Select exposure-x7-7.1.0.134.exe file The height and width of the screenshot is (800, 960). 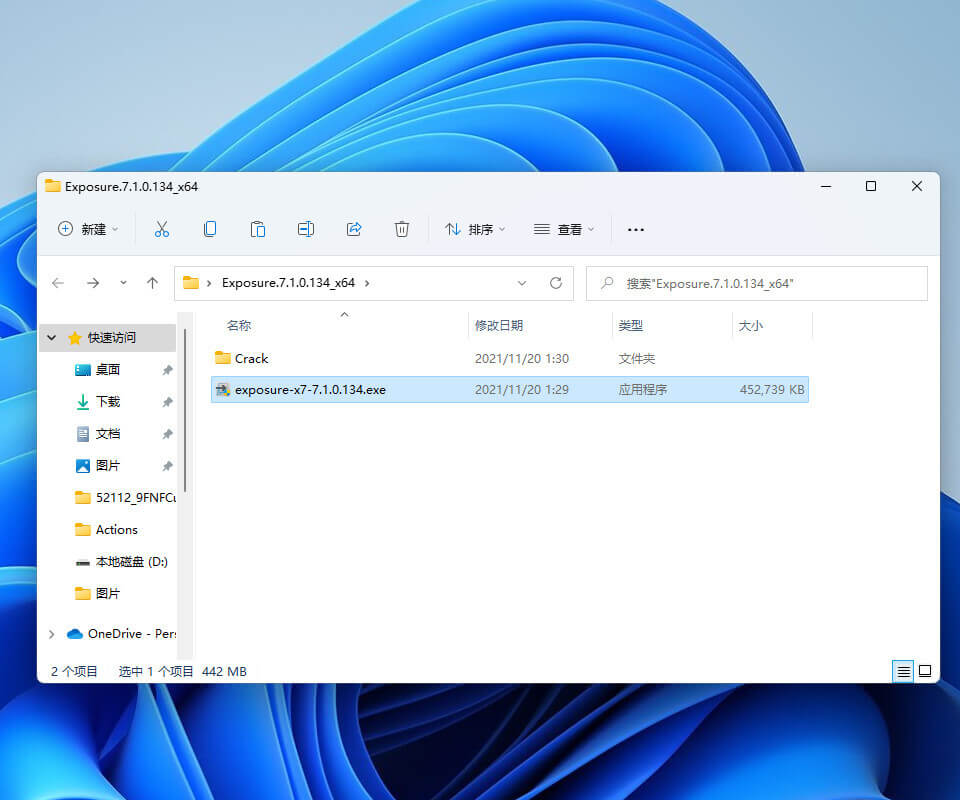coord(310,389)
